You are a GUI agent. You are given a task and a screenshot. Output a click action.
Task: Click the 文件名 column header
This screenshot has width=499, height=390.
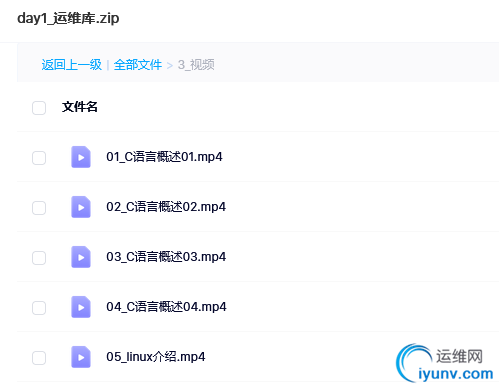point(80,107)
